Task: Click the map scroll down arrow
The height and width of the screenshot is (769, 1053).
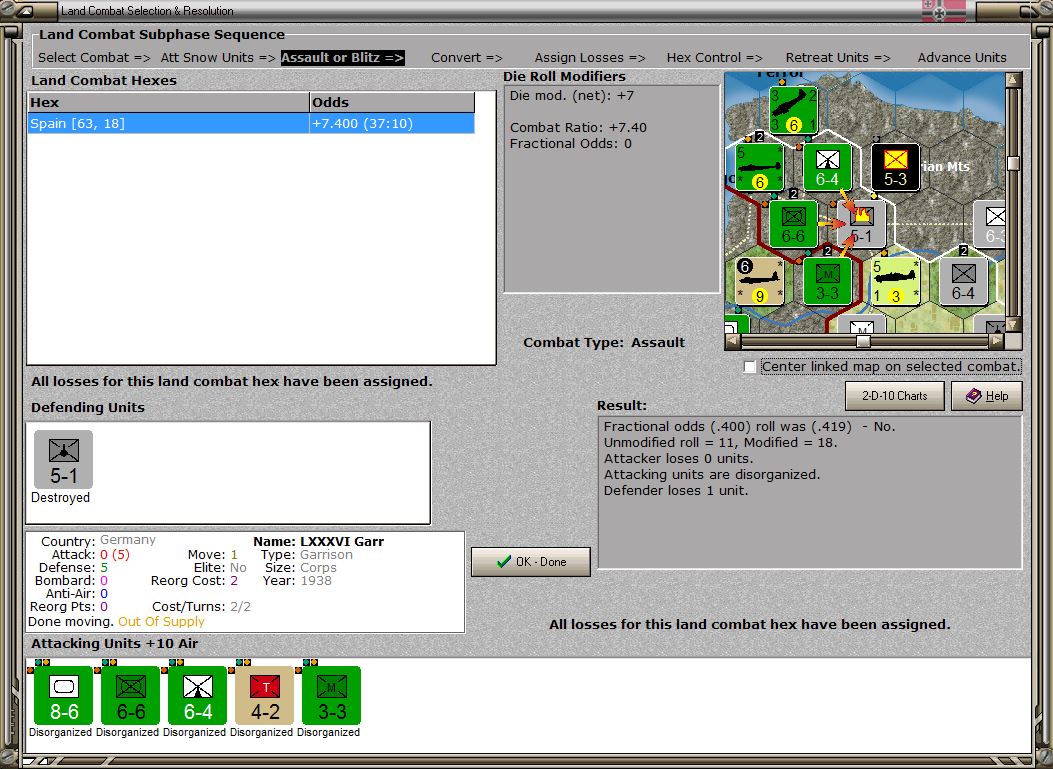Action: click(1013, 324)
